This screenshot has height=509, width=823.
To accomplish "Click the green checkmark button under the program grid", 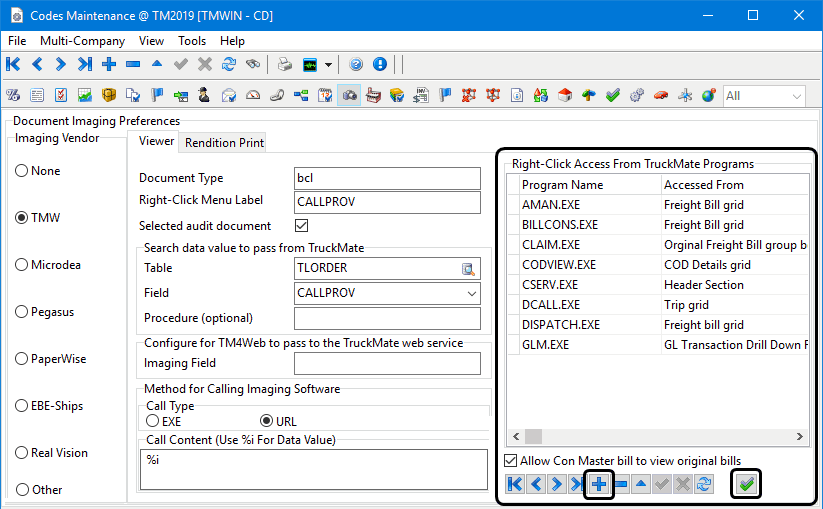I will [746, 484].
